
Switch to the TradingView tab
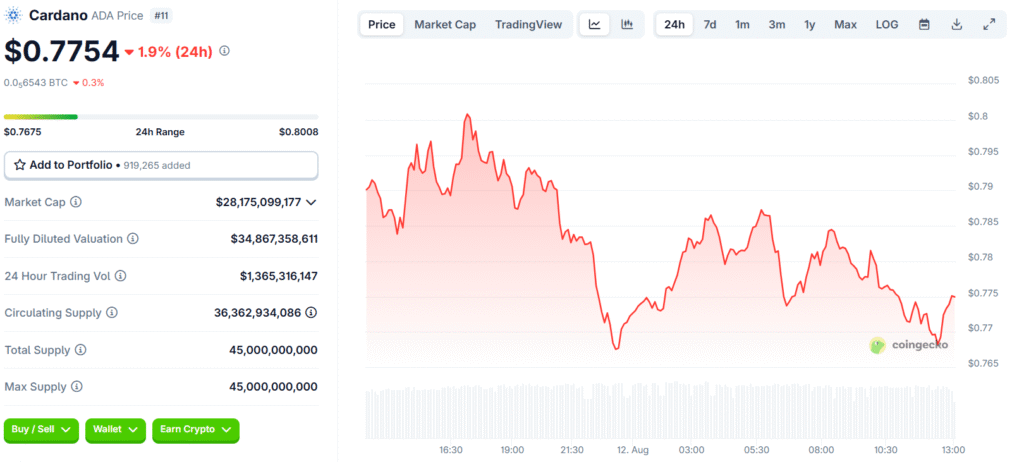[528, 24]
